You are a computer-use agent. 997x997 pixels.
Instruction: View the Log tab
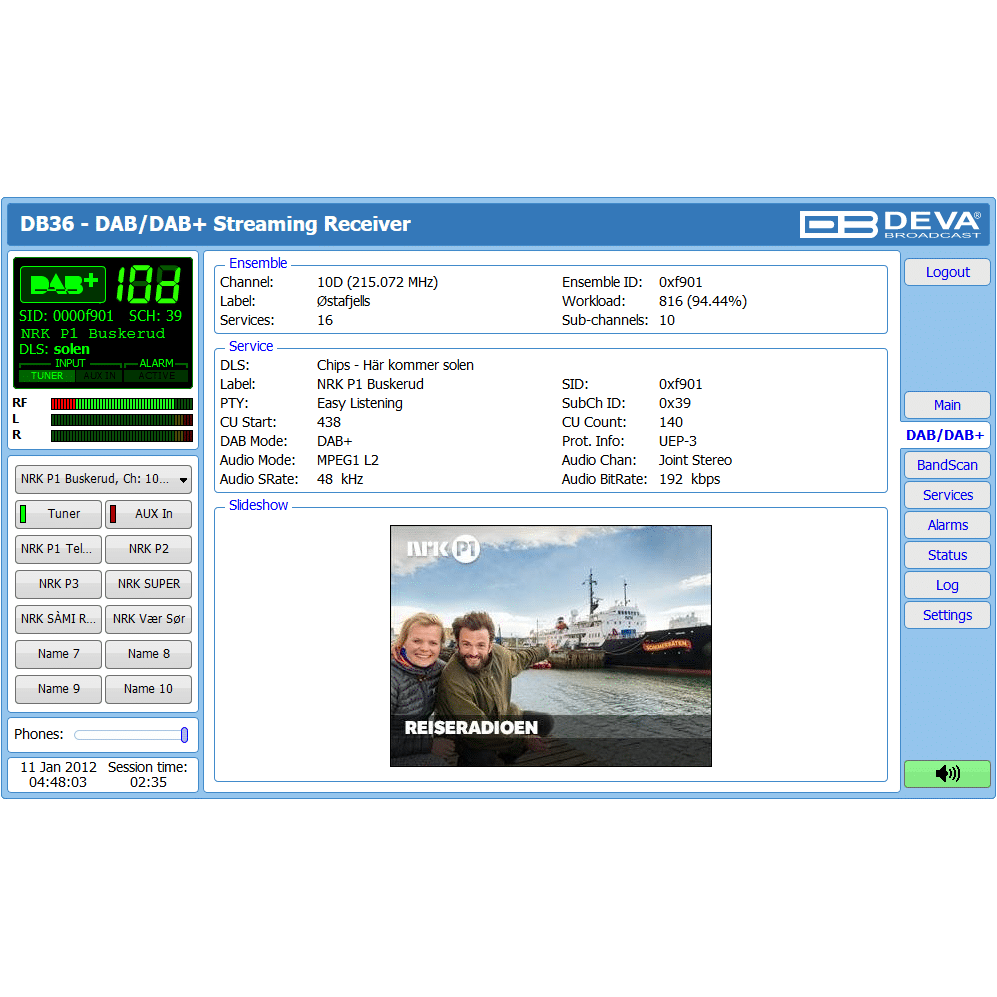pyautogui.click(x=946, y=585)
